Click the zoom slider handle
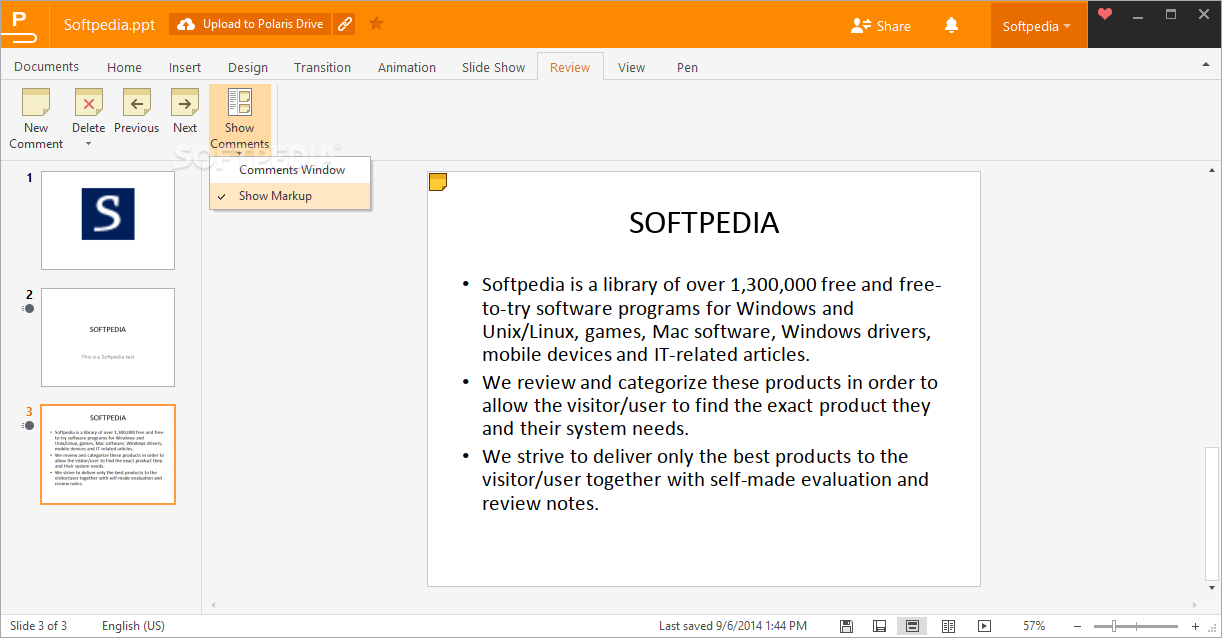 pos(1114,626)
